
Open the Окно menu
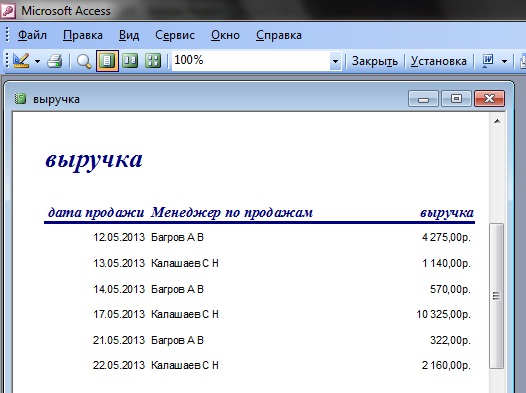tap(225, 35)
